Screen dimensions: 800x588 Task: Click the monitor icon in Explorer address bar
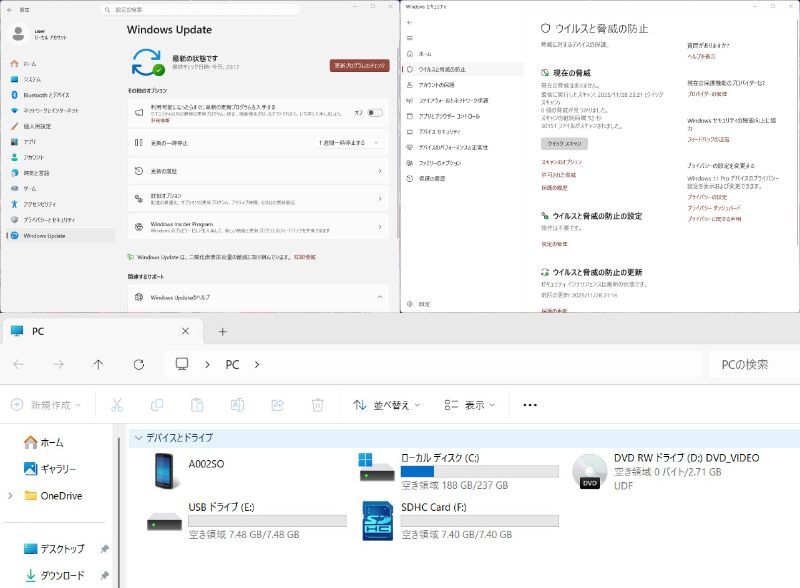pyautogui.click(x=182, y=364)
